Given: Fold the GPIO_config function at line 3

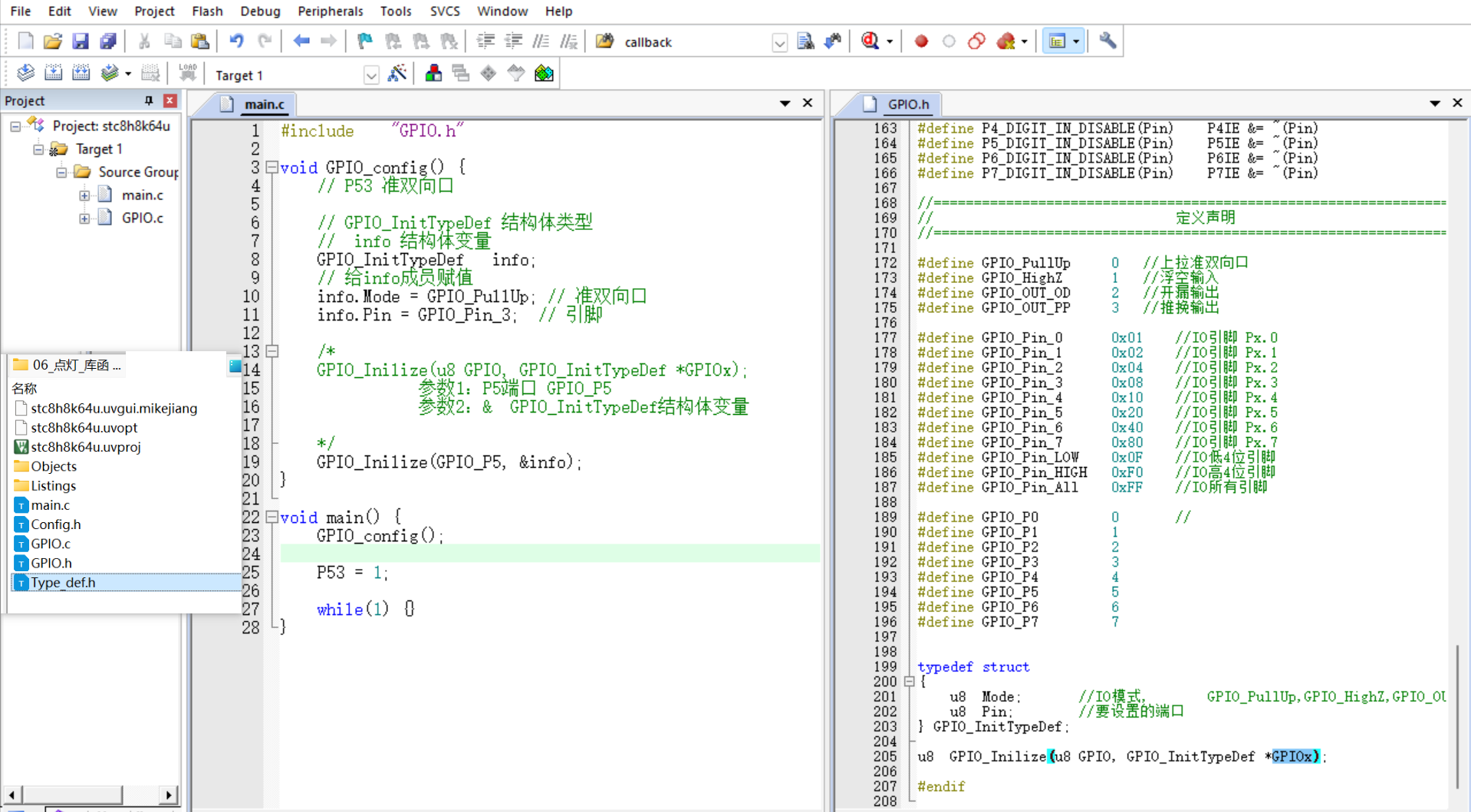Looking at the screenshot, I should pyautogui.click(x=271, y=167).
